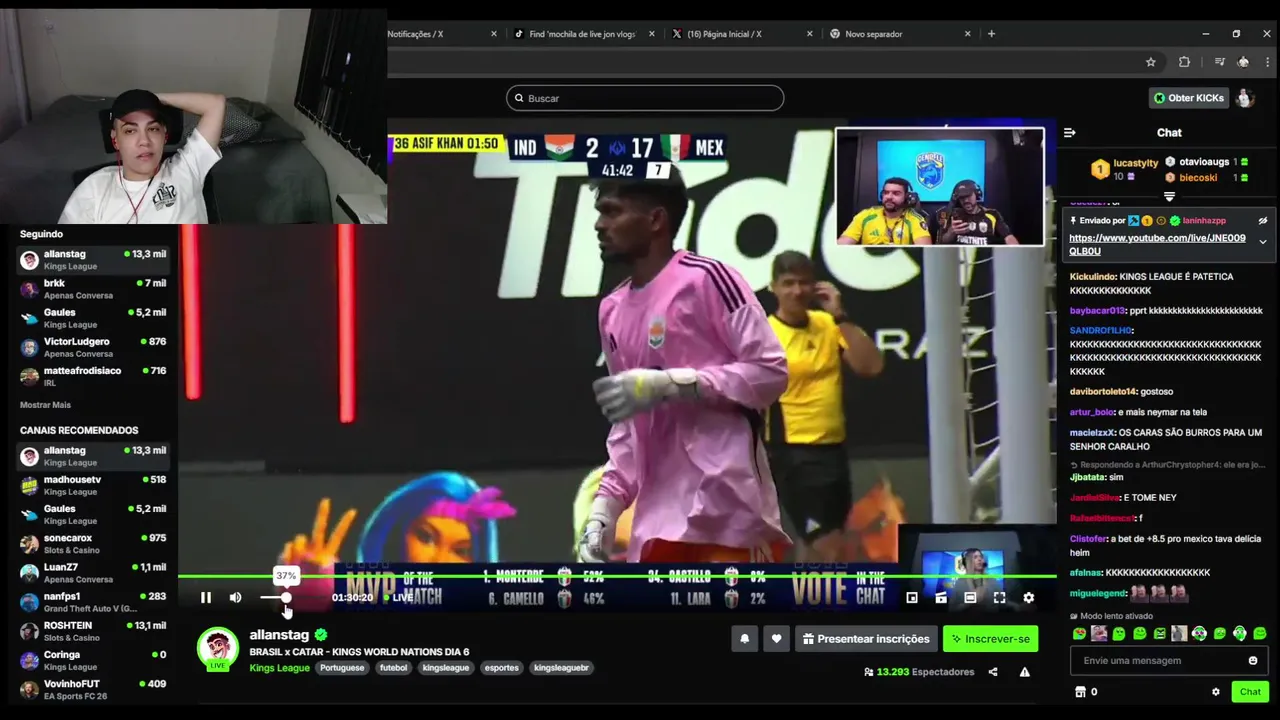This screenshot has height=720, width=1280.
Task: Open the allanstag channel avatar
Action: click(217, 647)
